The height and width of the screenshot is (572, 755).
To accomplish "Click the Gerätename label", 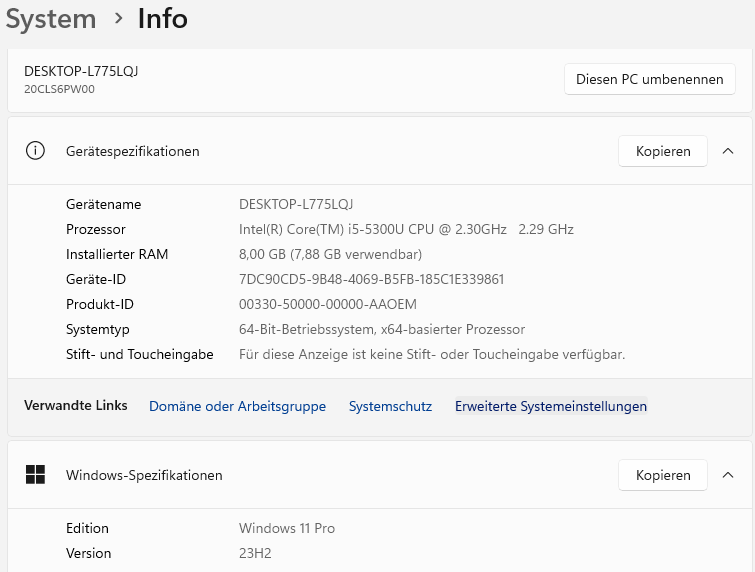I will point(104,204).
